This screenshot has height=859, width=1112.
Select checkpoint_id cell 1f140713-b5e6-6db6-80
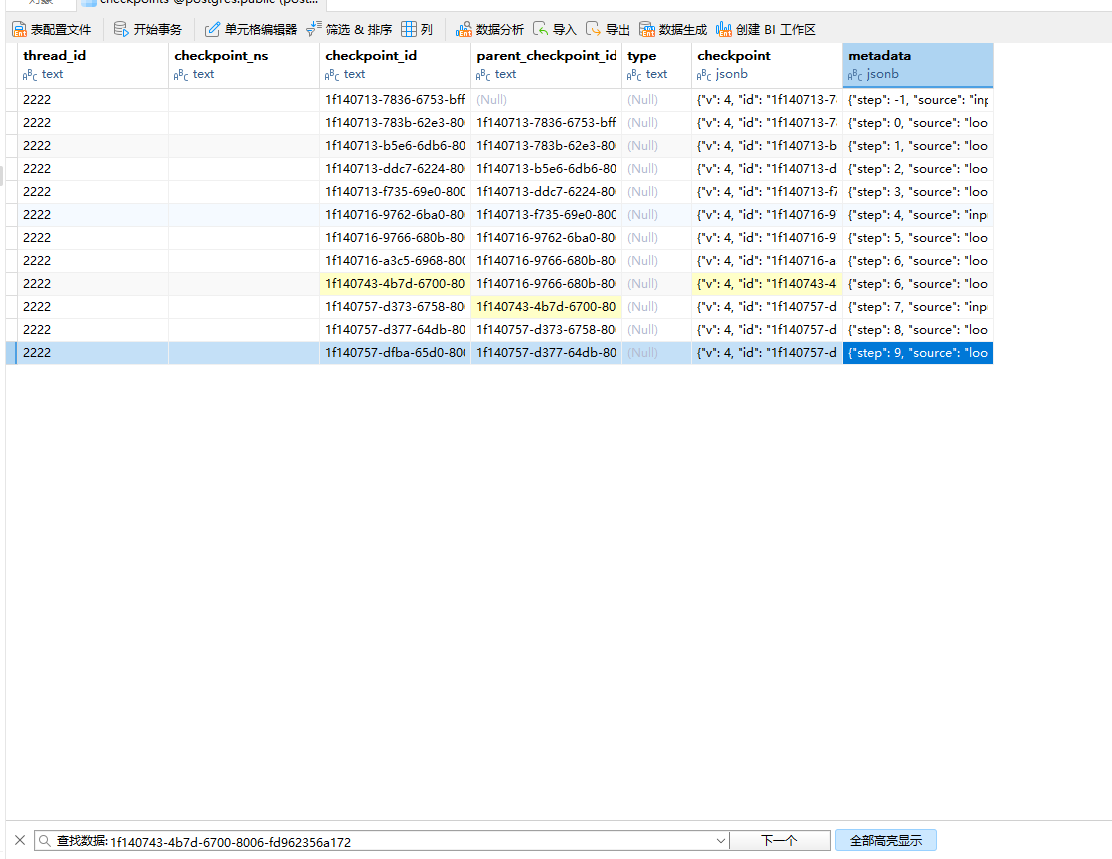pos(395,145)
